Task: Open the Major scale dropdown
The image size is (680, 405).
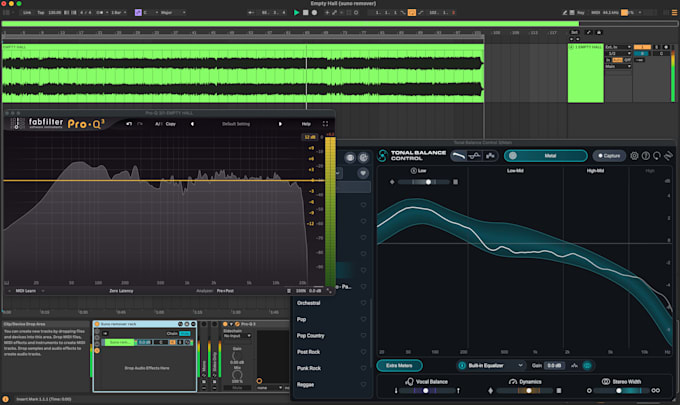Action: click(173, 13)
